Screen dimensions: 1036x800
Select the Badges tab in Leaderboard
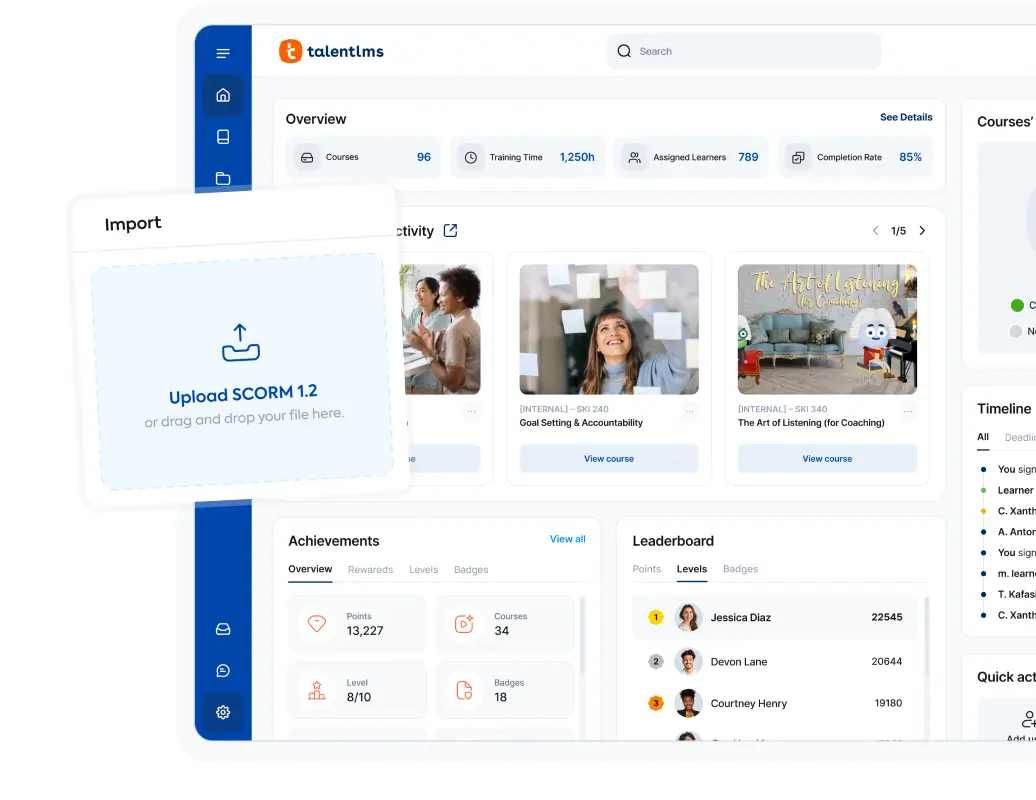(740, 569)
